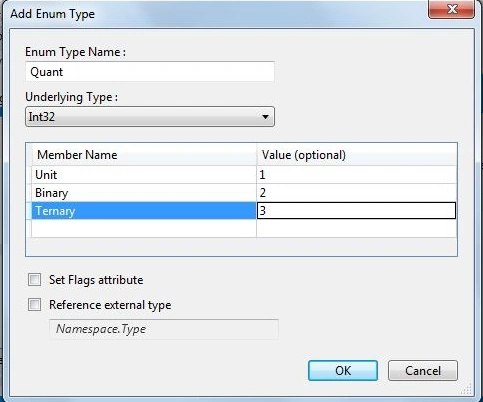Click the value cell containing 1
This screenshot has height=402, width=483.
click(357, 175)
